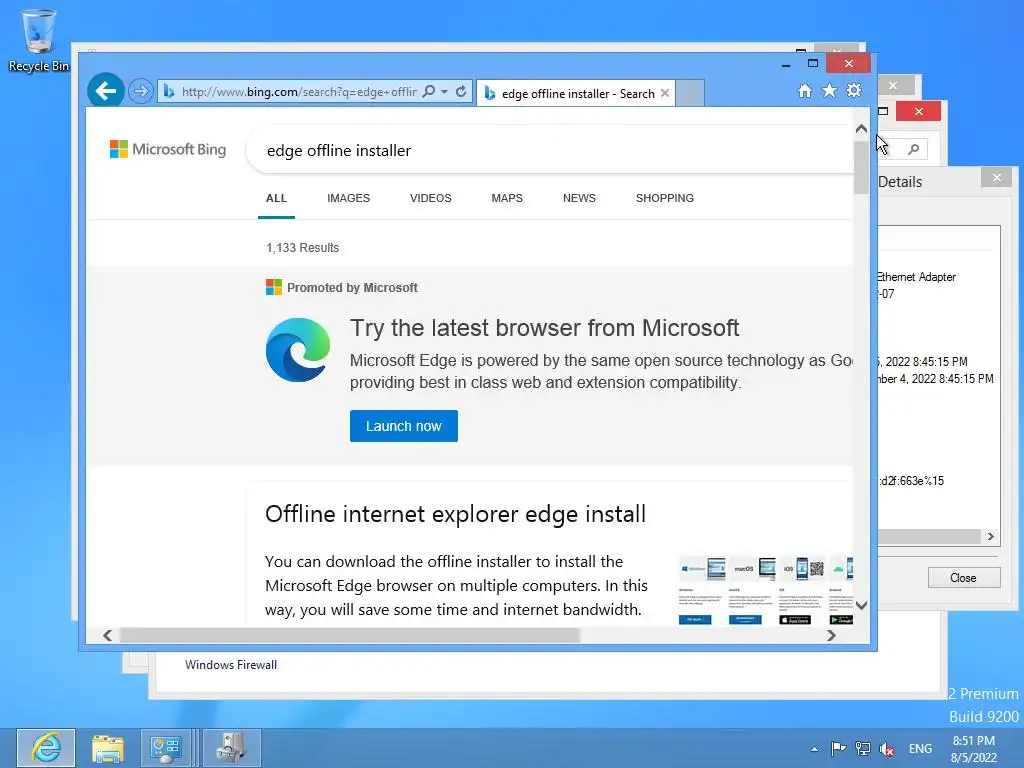Screen dimensions: 1024x768
Task: Go back using the browser back arrow
Action: click(x=106, y=91)
